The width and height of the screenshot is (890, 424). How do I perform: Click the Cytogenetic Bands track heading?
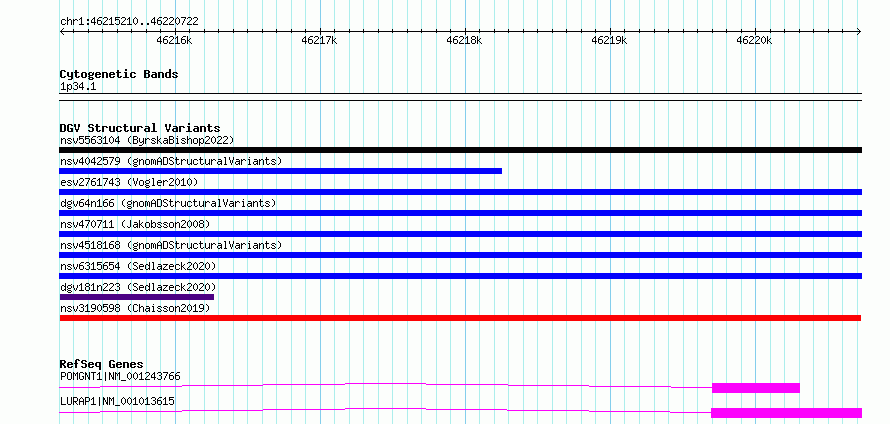tap(119, 74)
